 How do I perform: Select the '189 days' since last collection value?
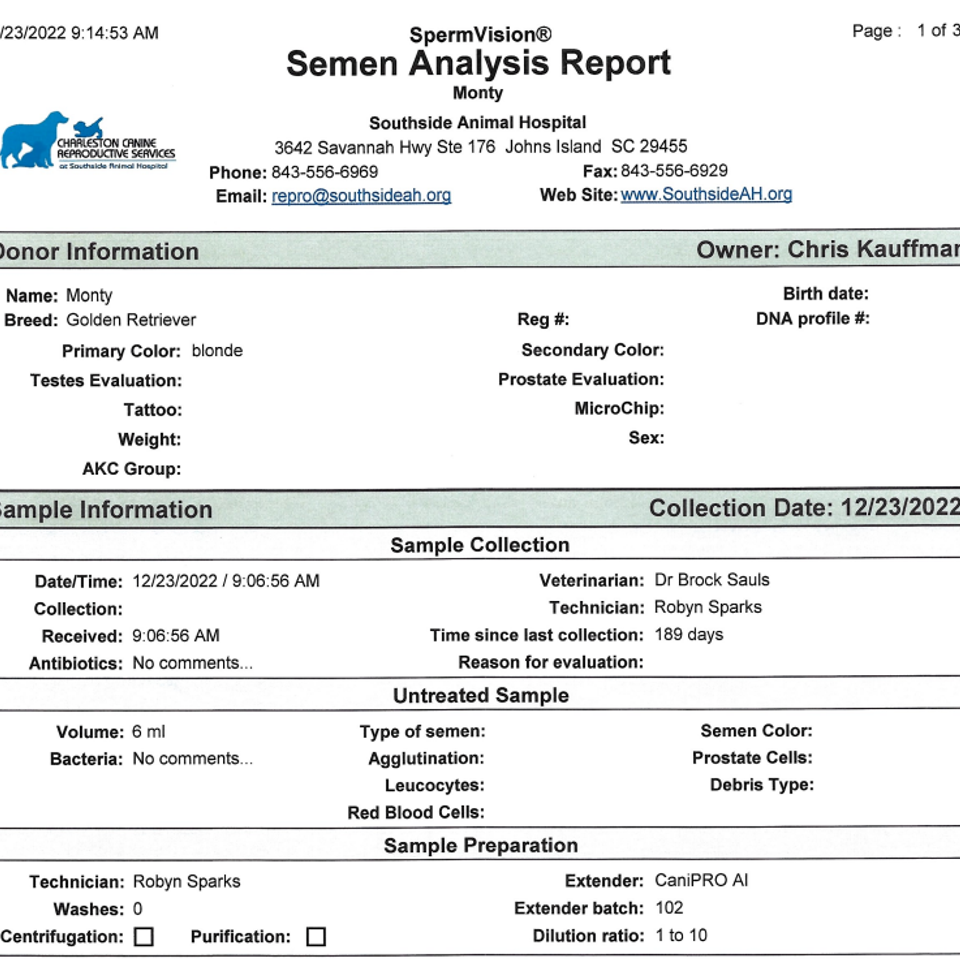(x=689, y=634)
